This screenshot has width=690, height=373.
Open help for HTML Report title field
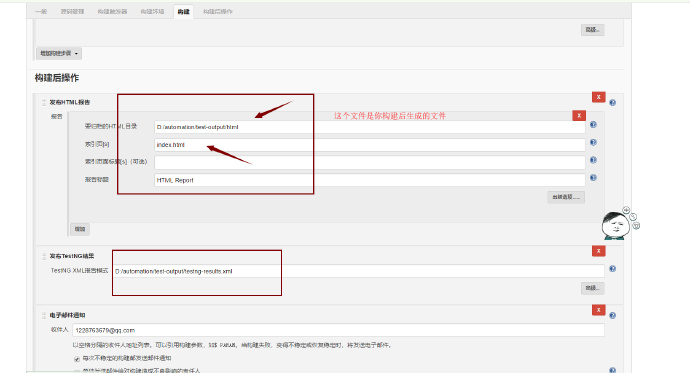tap(593, 178)
